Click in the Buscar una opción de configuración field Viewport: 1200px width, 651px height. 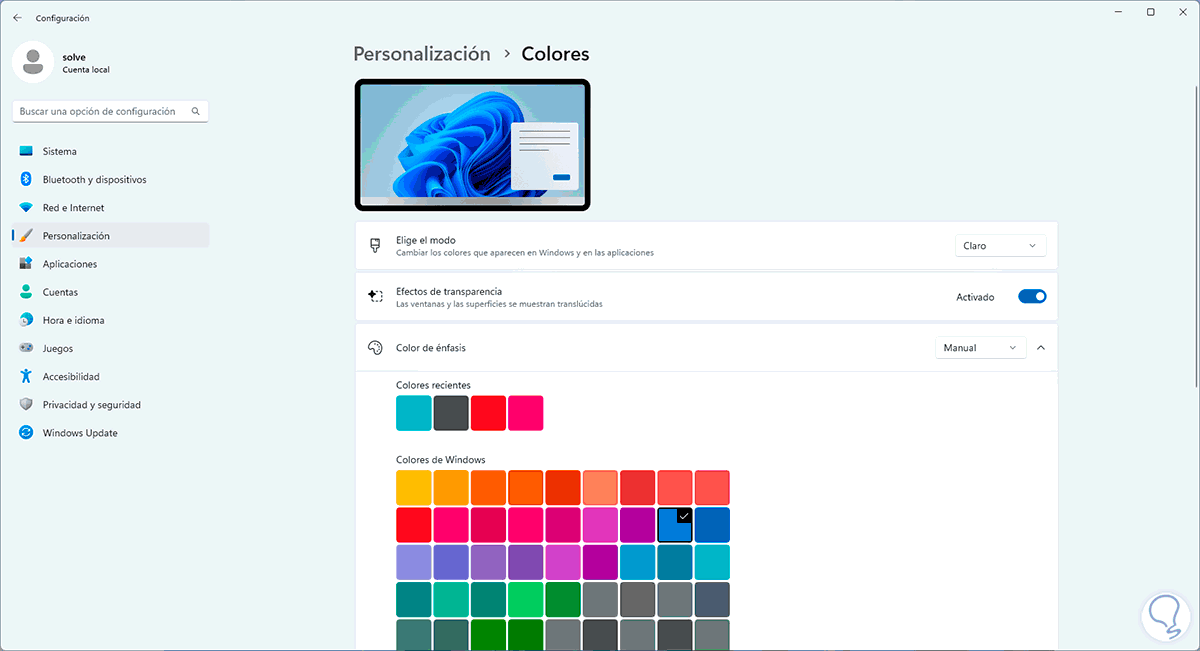point(110,112)
